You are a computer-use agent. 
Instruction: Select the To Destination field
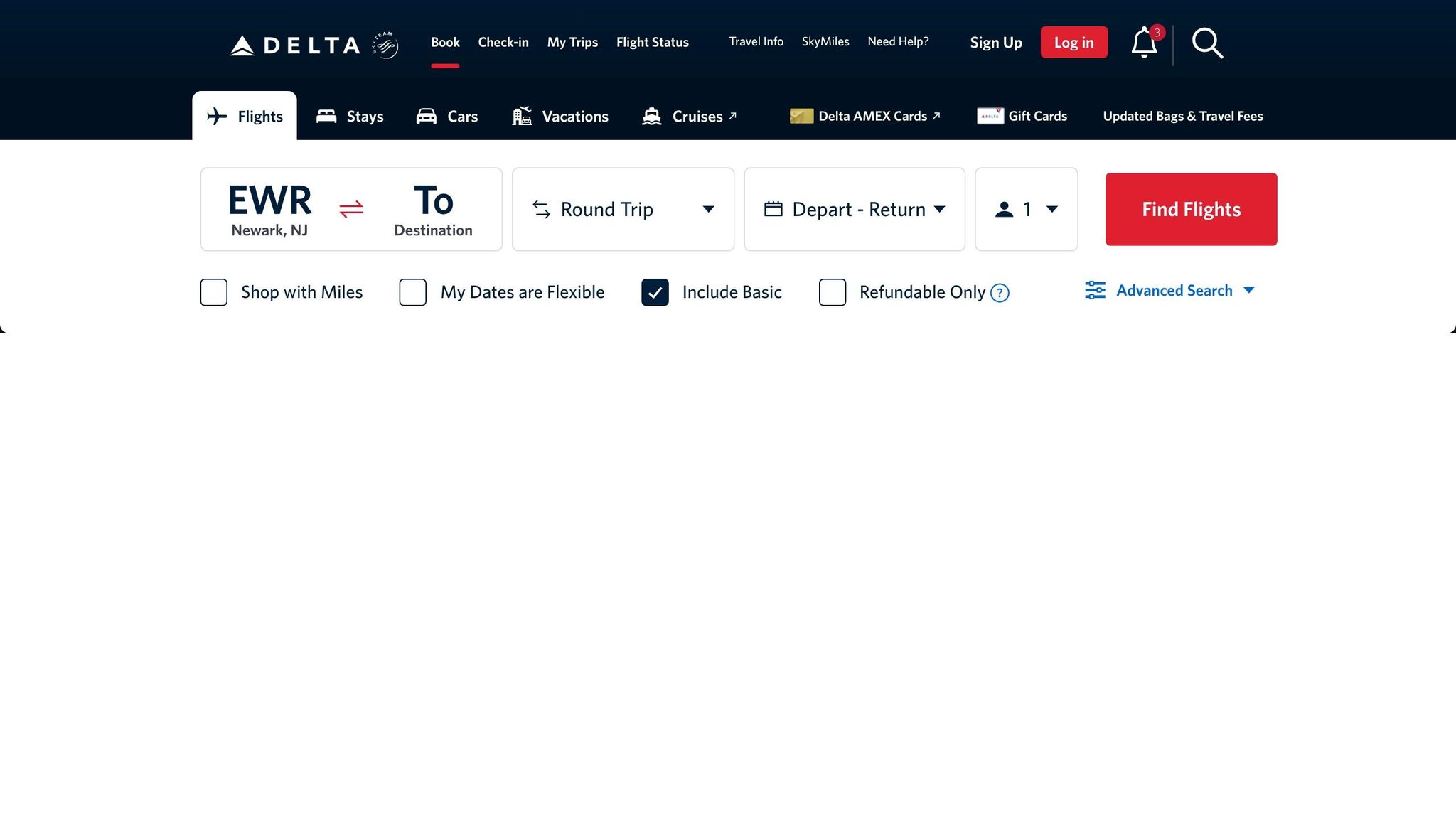click(x=433, y=209)
